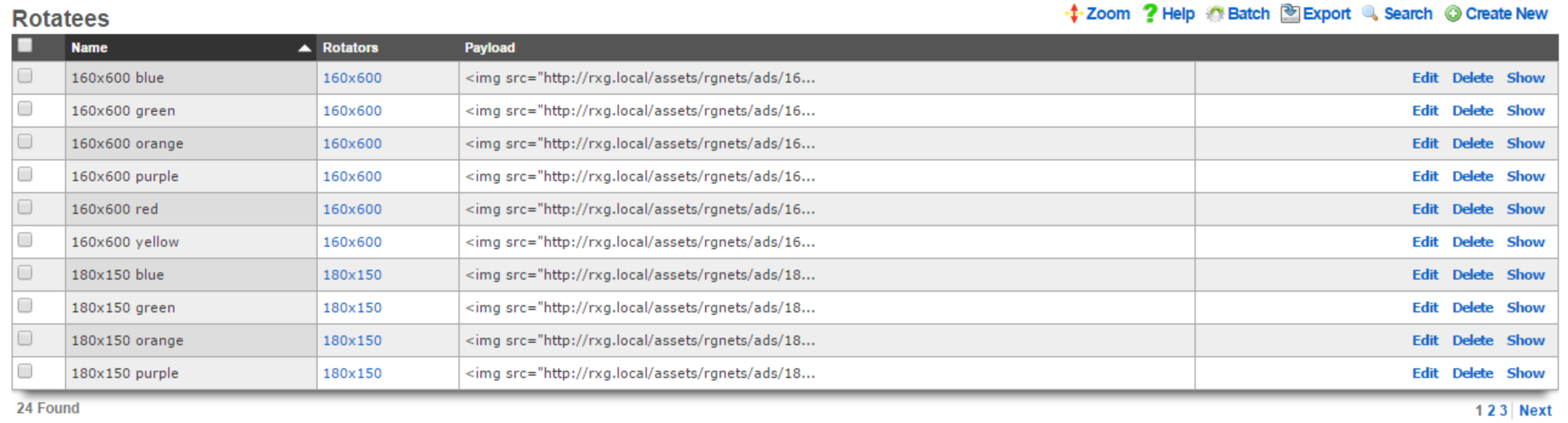Tick the select-all checkbox in the table header
Image resolution: width=1568 pixels, height=423 pixels.
(x=25, y=45)
